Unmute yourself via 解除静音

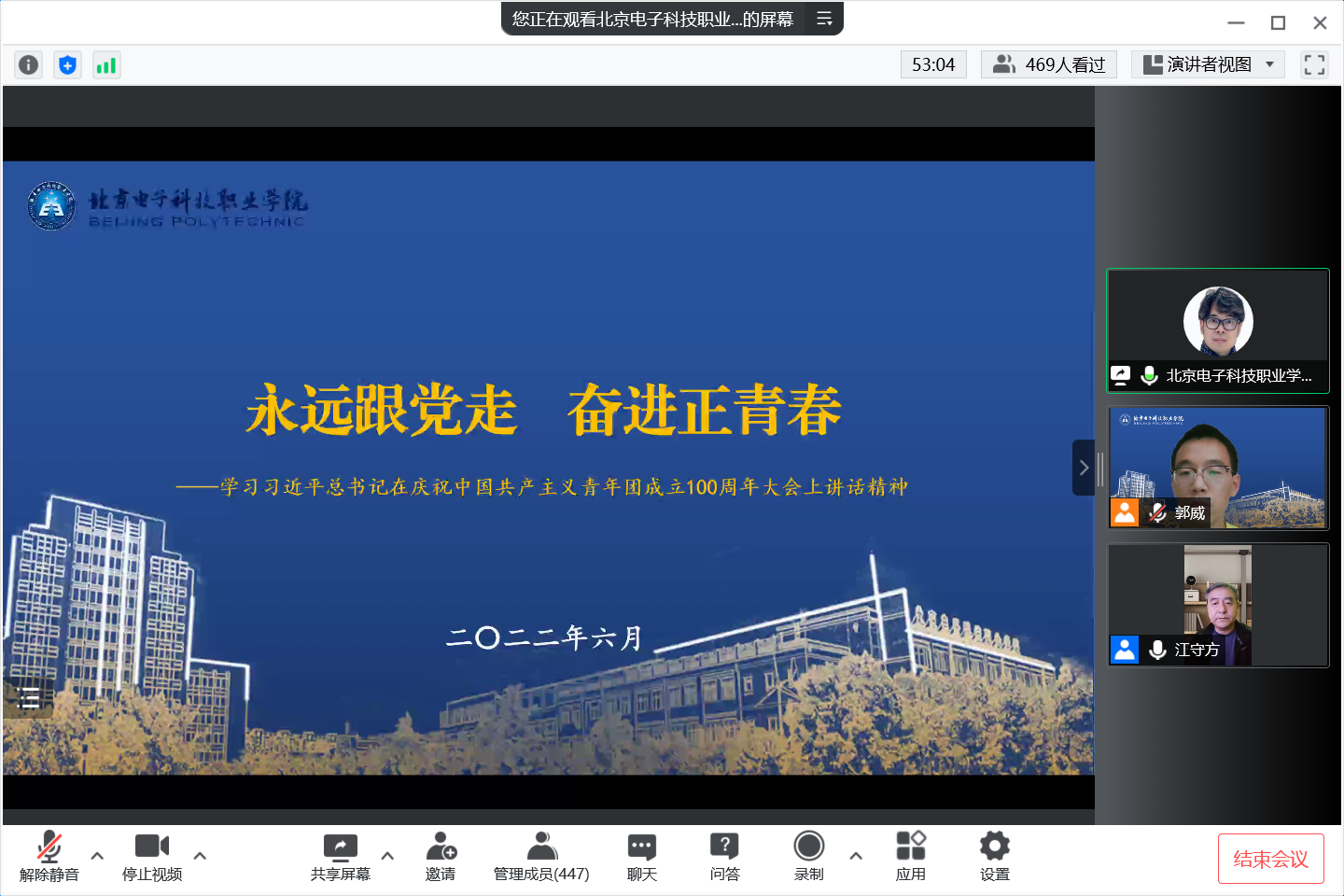pos(49,855)
